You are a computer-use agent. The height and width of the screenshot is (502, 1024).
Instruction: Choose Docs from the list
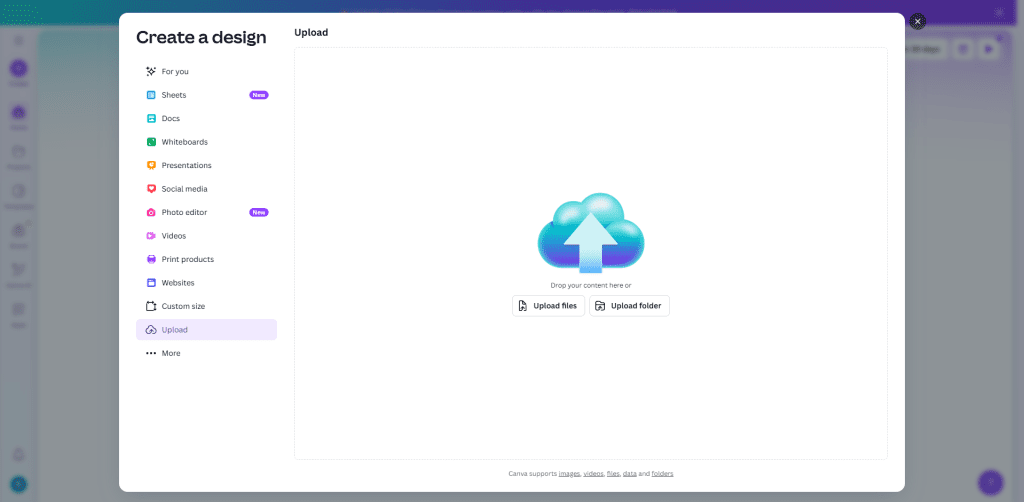point(206,118)
